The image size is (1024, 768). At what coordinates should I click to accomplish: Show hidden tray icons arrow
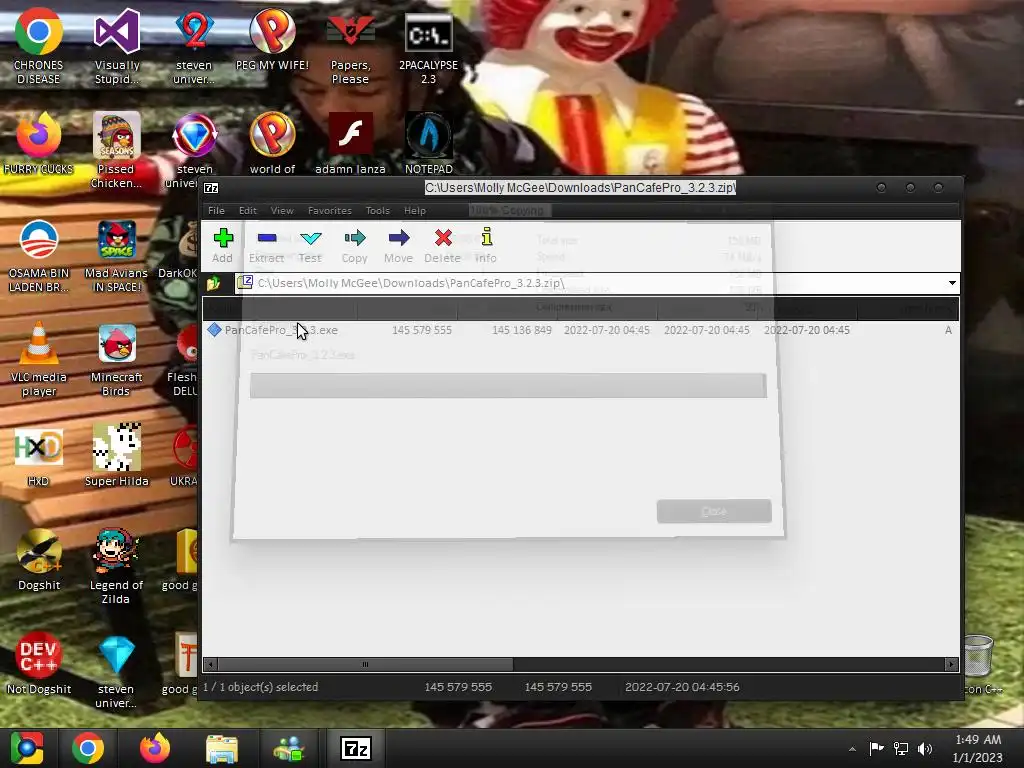click(852, 749)
